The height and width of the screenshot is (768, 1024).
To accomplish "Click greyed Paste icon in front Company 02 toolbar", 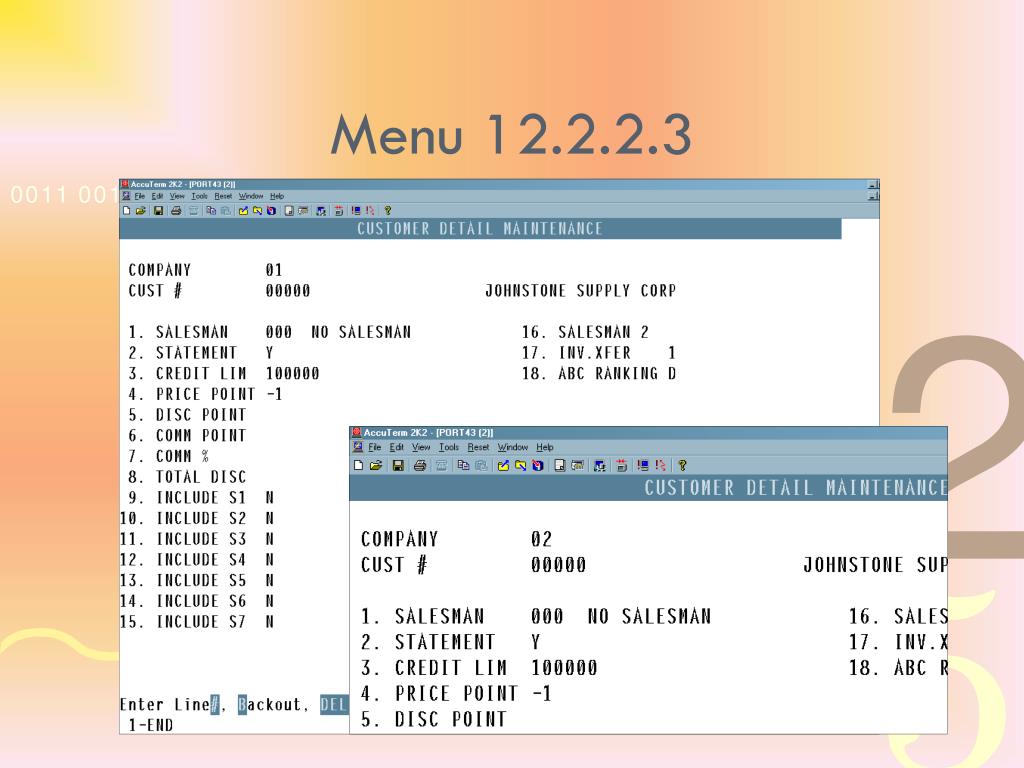I will (x=481, y=466).
